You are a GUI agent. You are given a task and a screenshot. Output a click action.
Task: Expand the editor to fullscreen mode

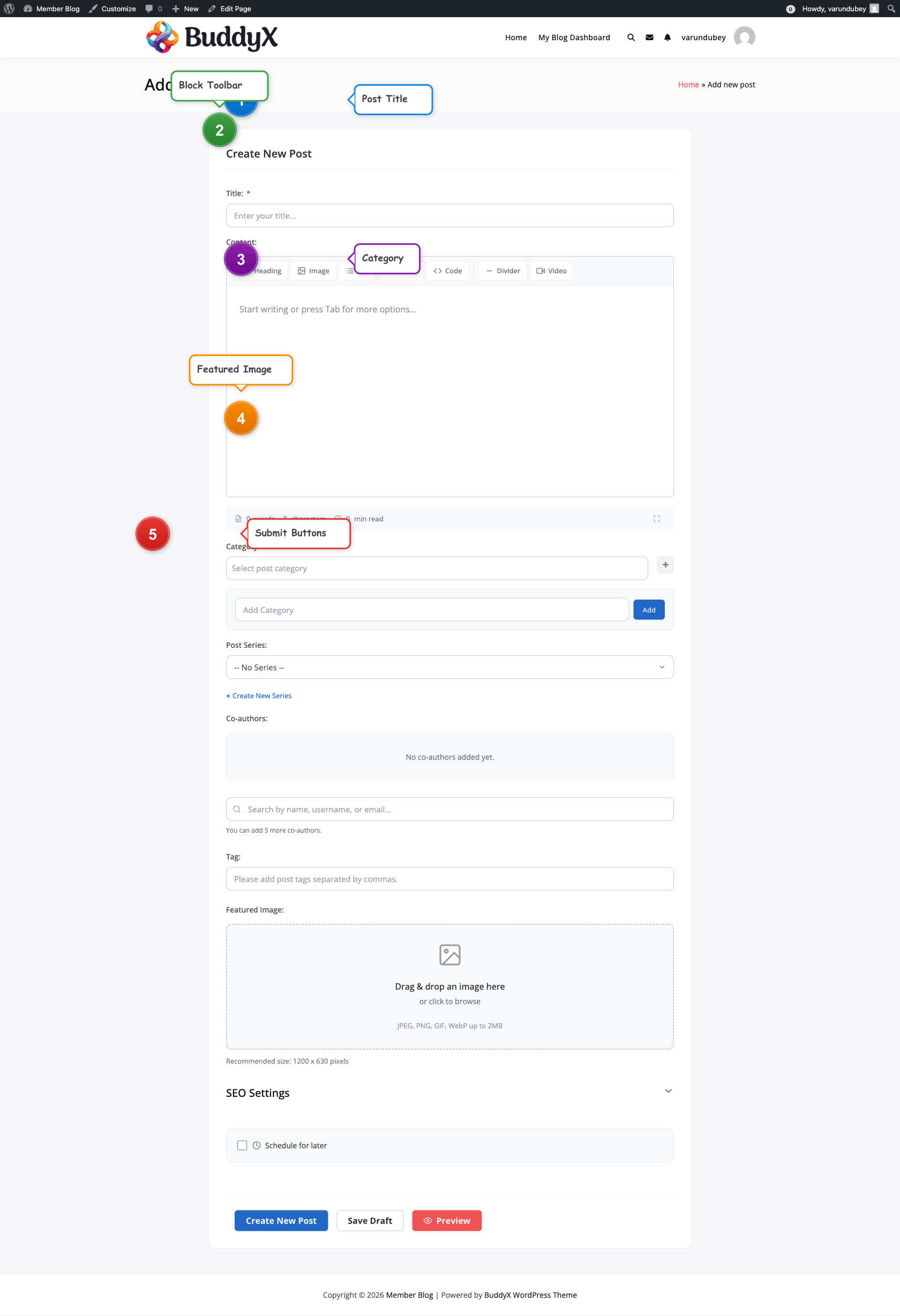coord(657,518)
